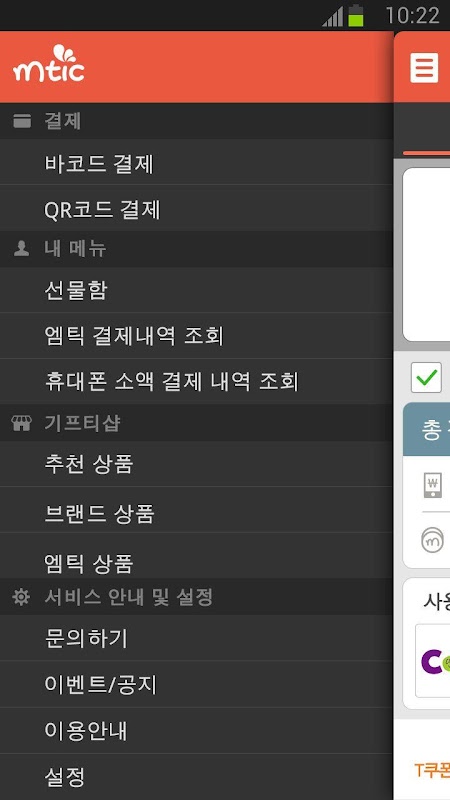The height and width of the screenshot is (800, 450).
Task: Open 추천 상품 in gift shop
Action: [196, 464]
